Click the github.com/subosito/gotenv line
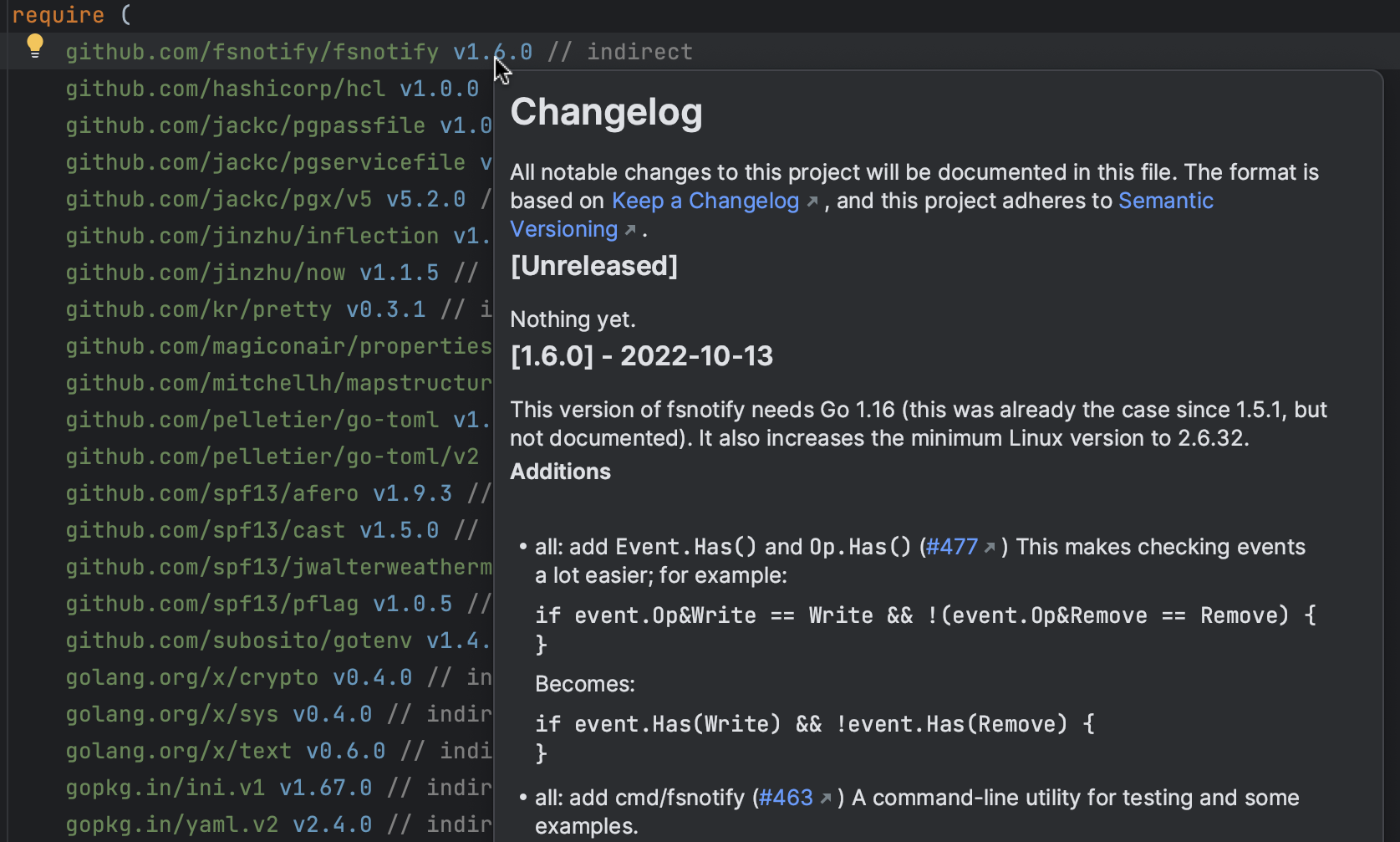Screen dimensions: 1400x842 (279, 640)
